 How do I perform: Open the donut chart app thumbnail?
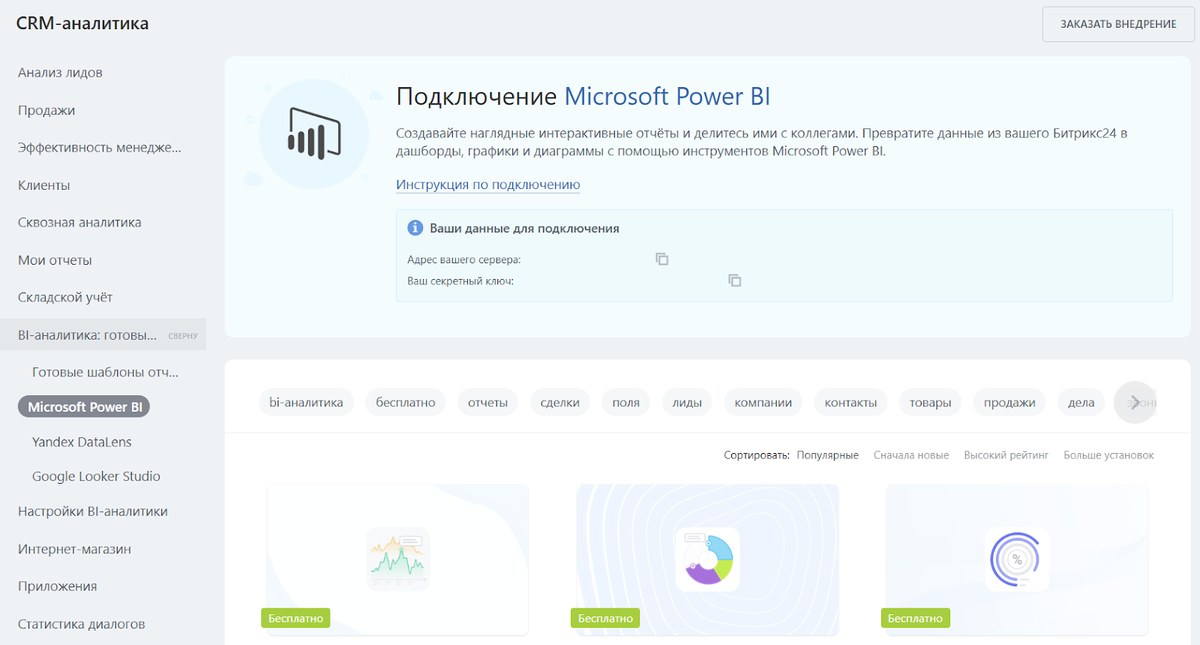pyautogui.click(x=708, y=560)
